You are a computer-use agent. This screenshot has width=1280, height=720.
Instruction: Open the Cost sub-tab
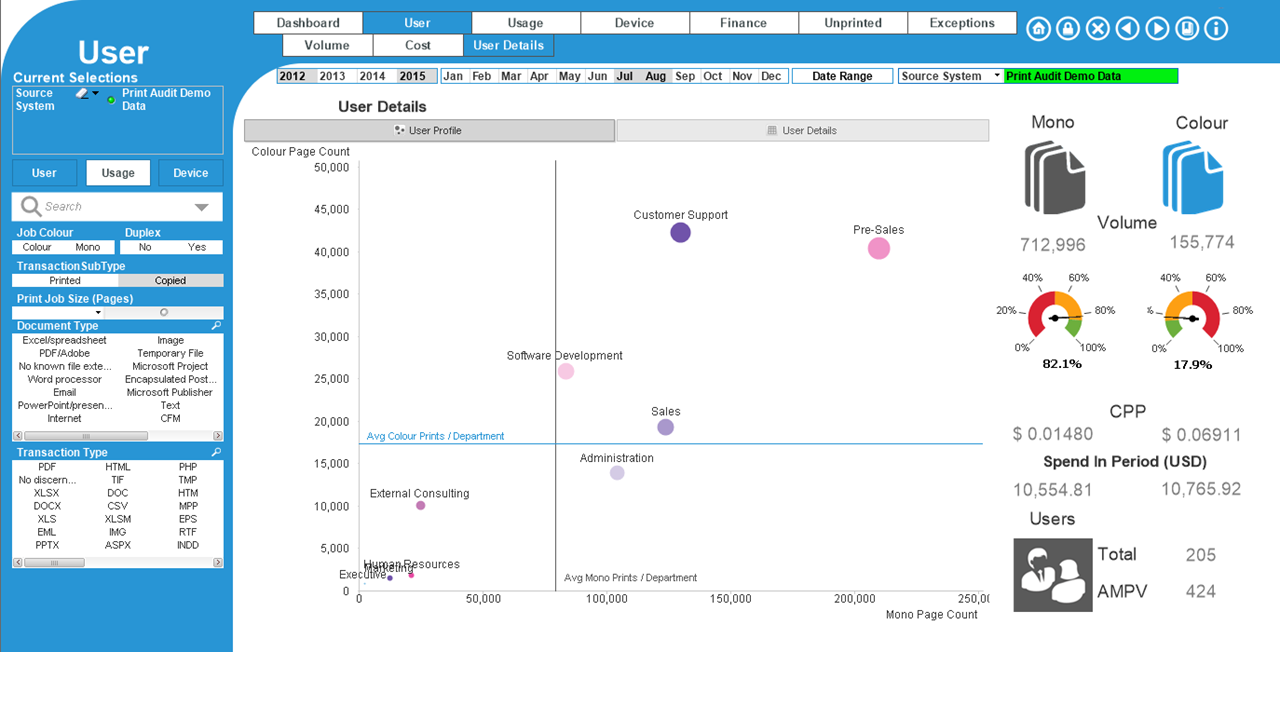coord(418,45)
